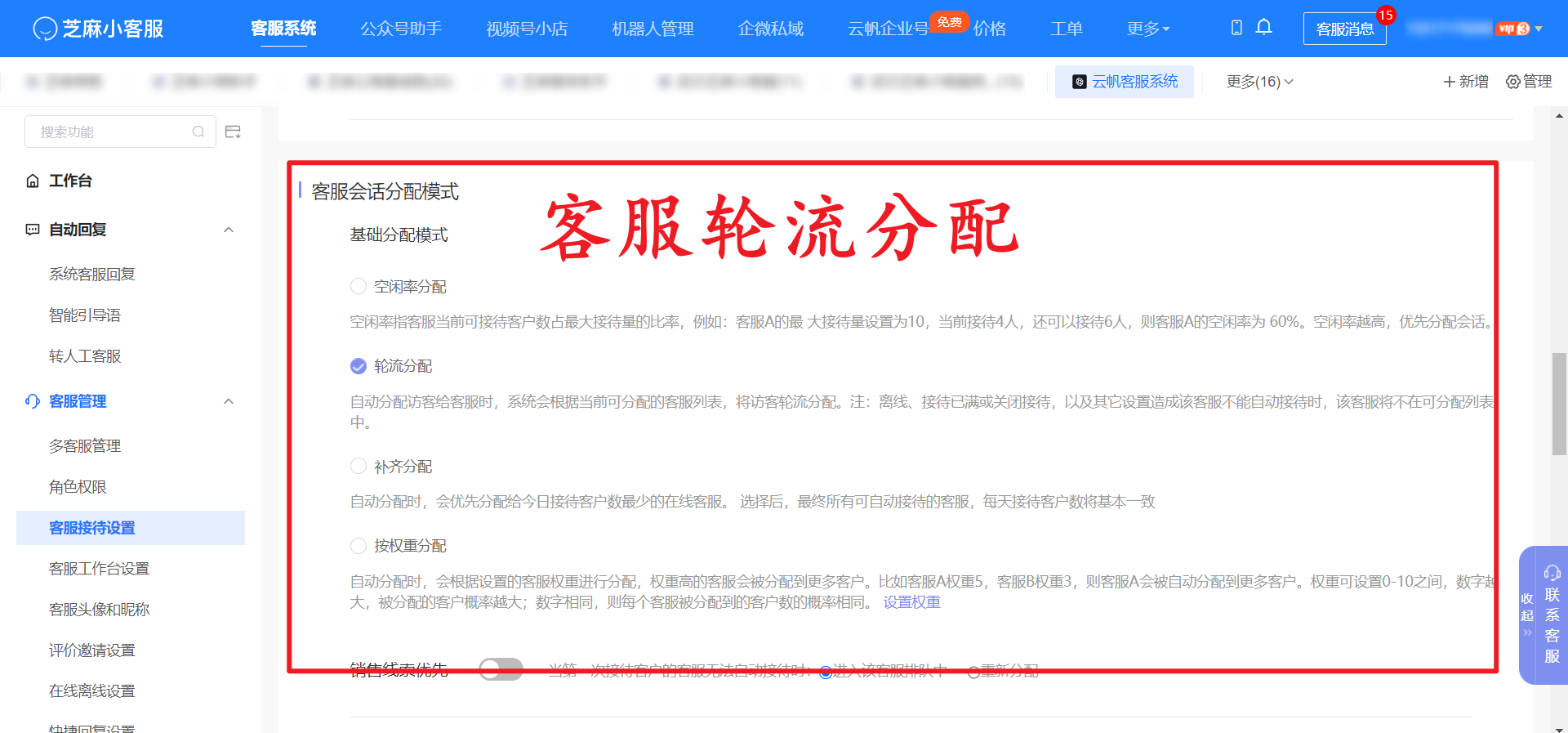Select the 补齐分配 radio button
This screenshot has height=733, width=1568.
click(359, 466)
